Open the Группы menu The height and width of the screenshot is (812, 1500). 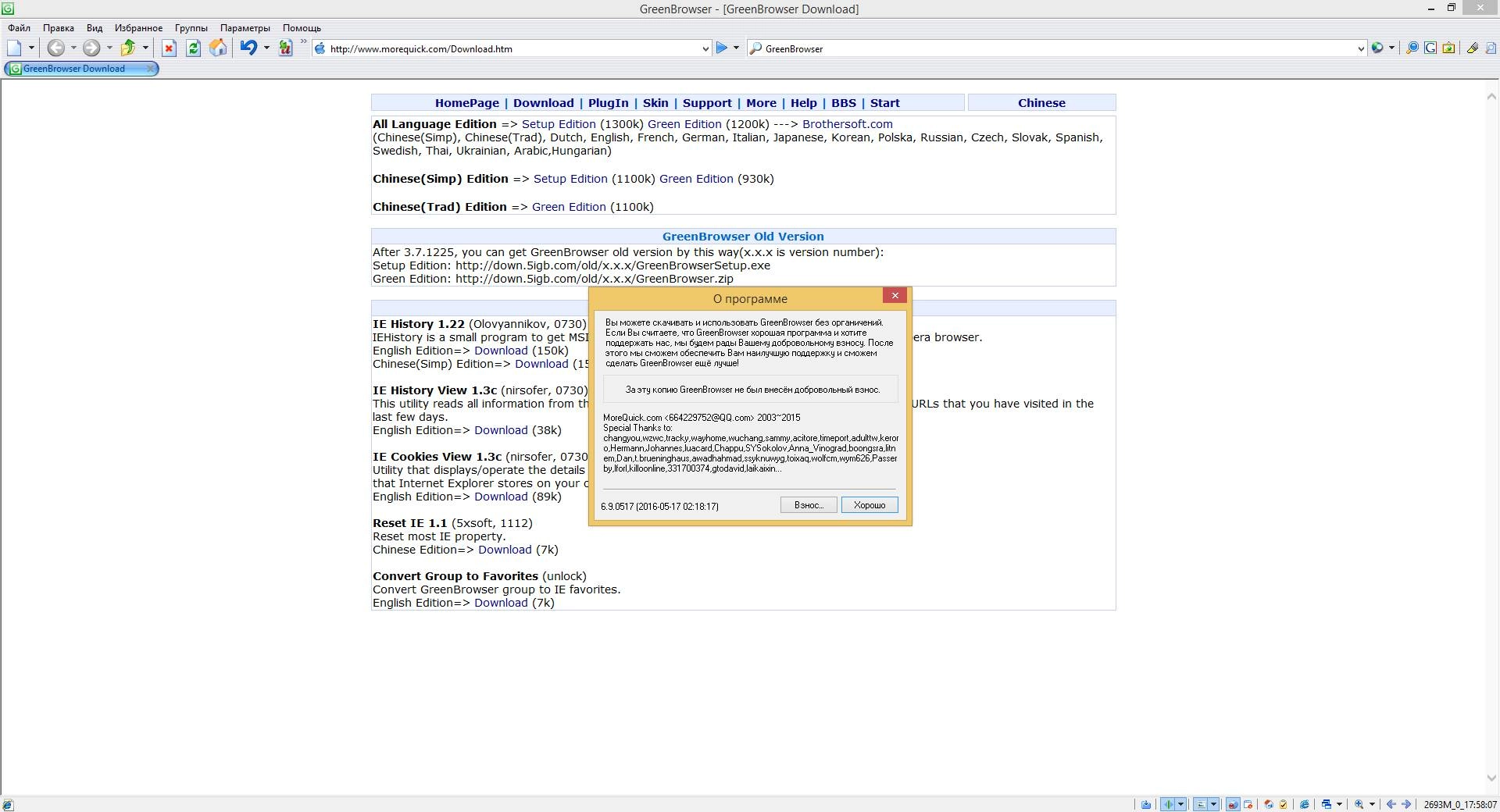click(191, 27)
